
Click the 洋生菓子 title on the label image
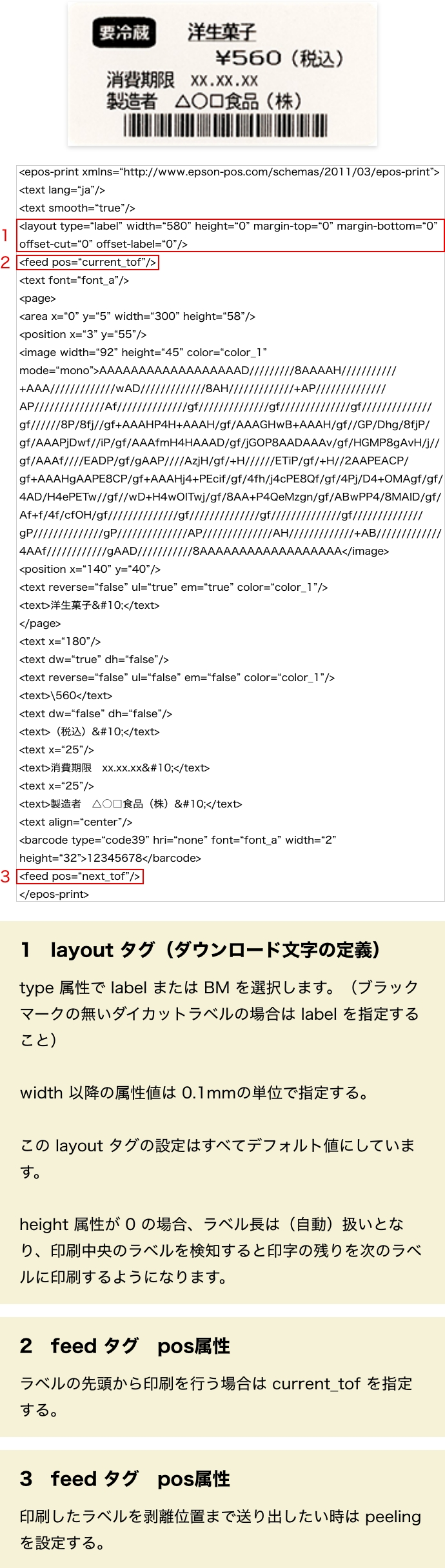click(222, 32)
